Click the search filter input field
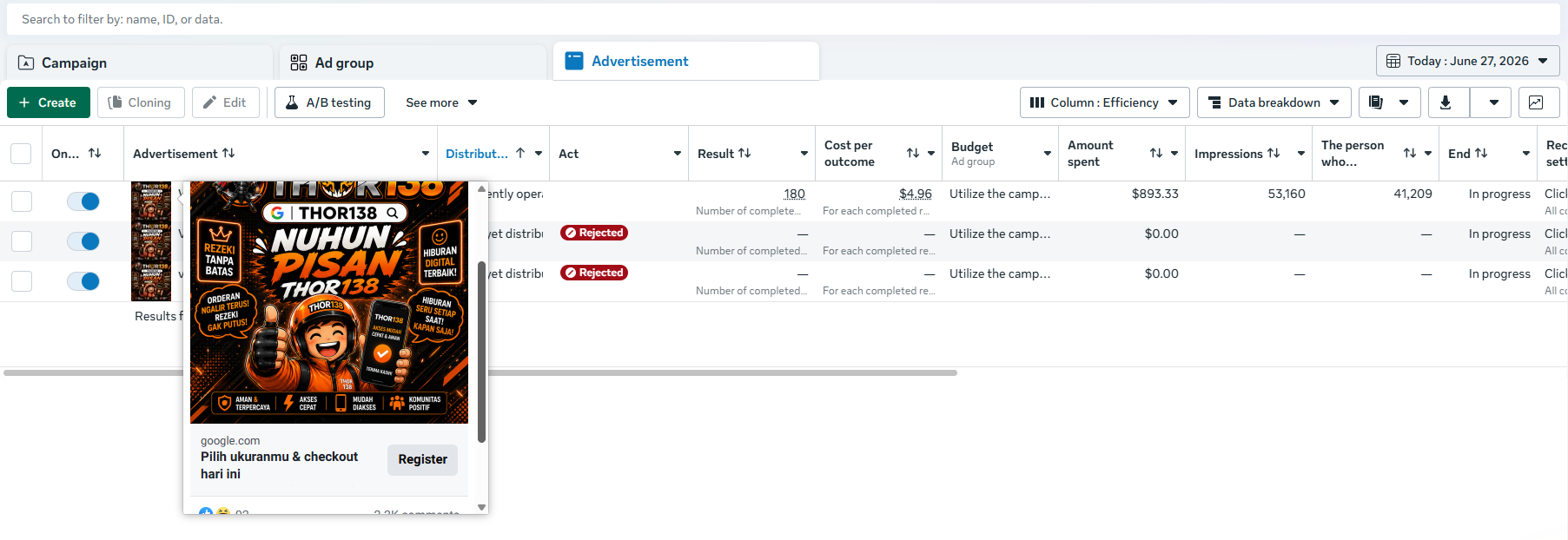Screen dimensions: 1568x540 coord(782,19)
